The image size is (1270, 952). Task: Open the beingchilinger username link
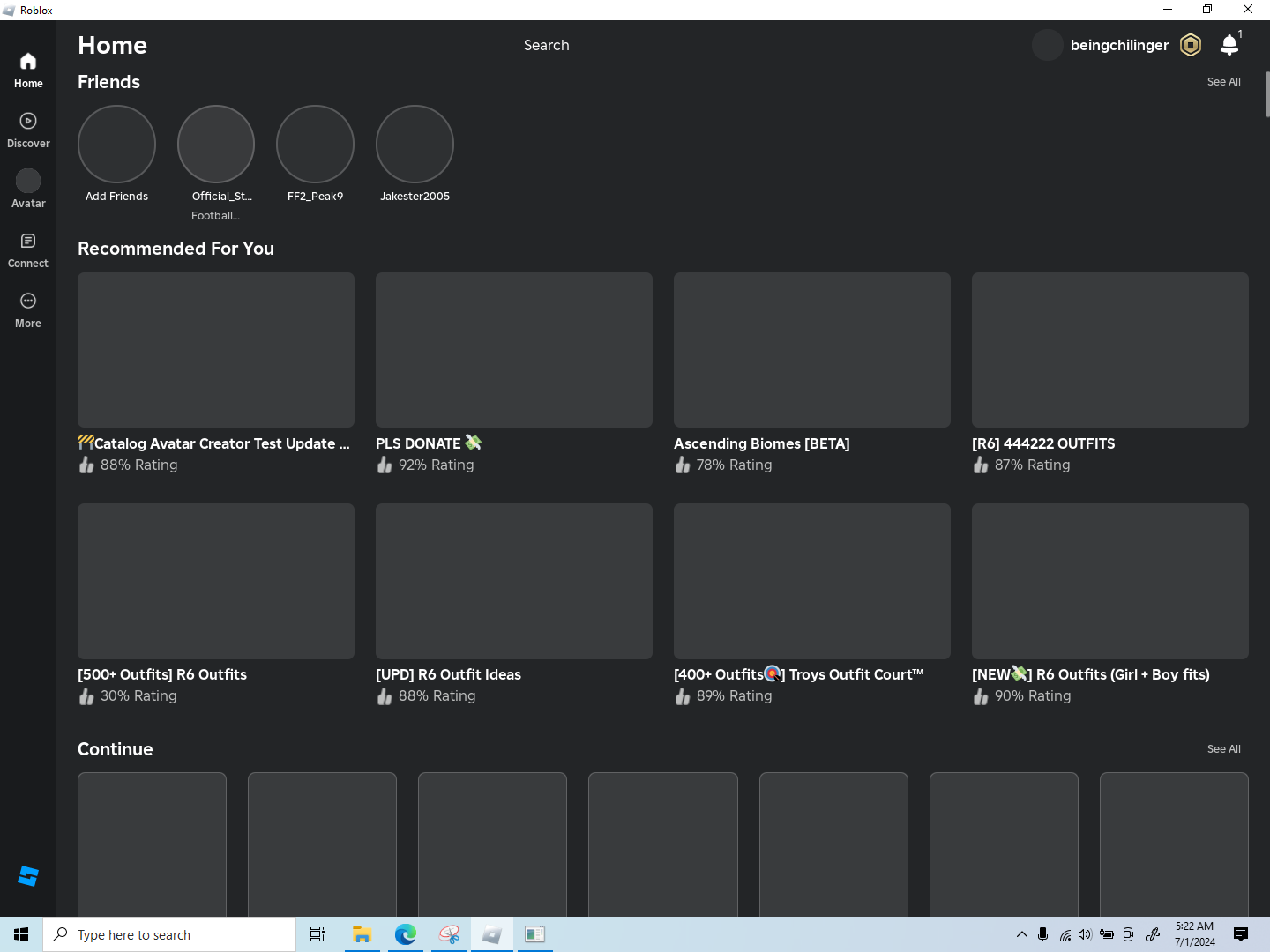1119,45
